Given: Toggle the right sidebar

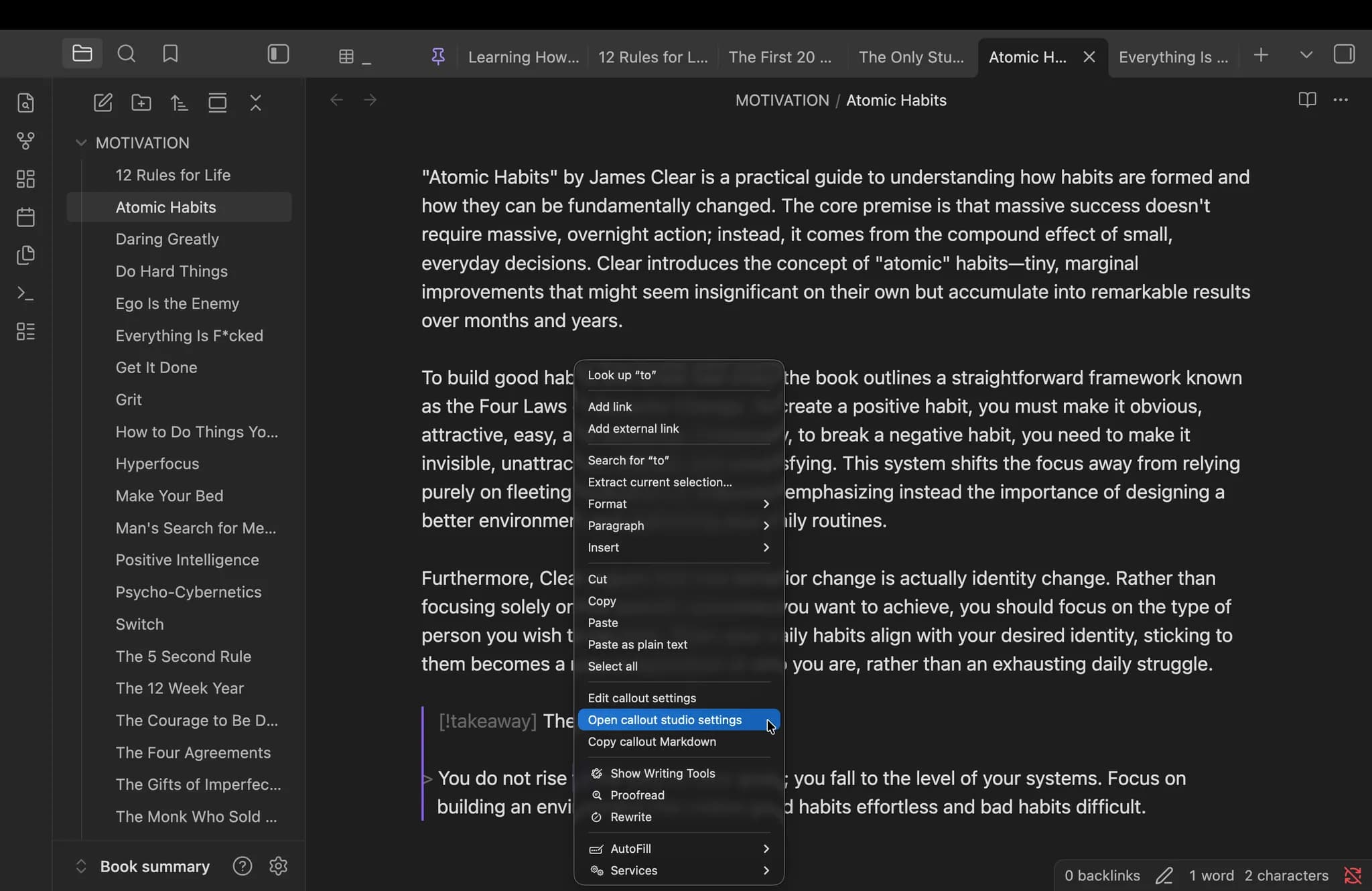Looking at the screenshot, I should click(x=1344, y=54).
